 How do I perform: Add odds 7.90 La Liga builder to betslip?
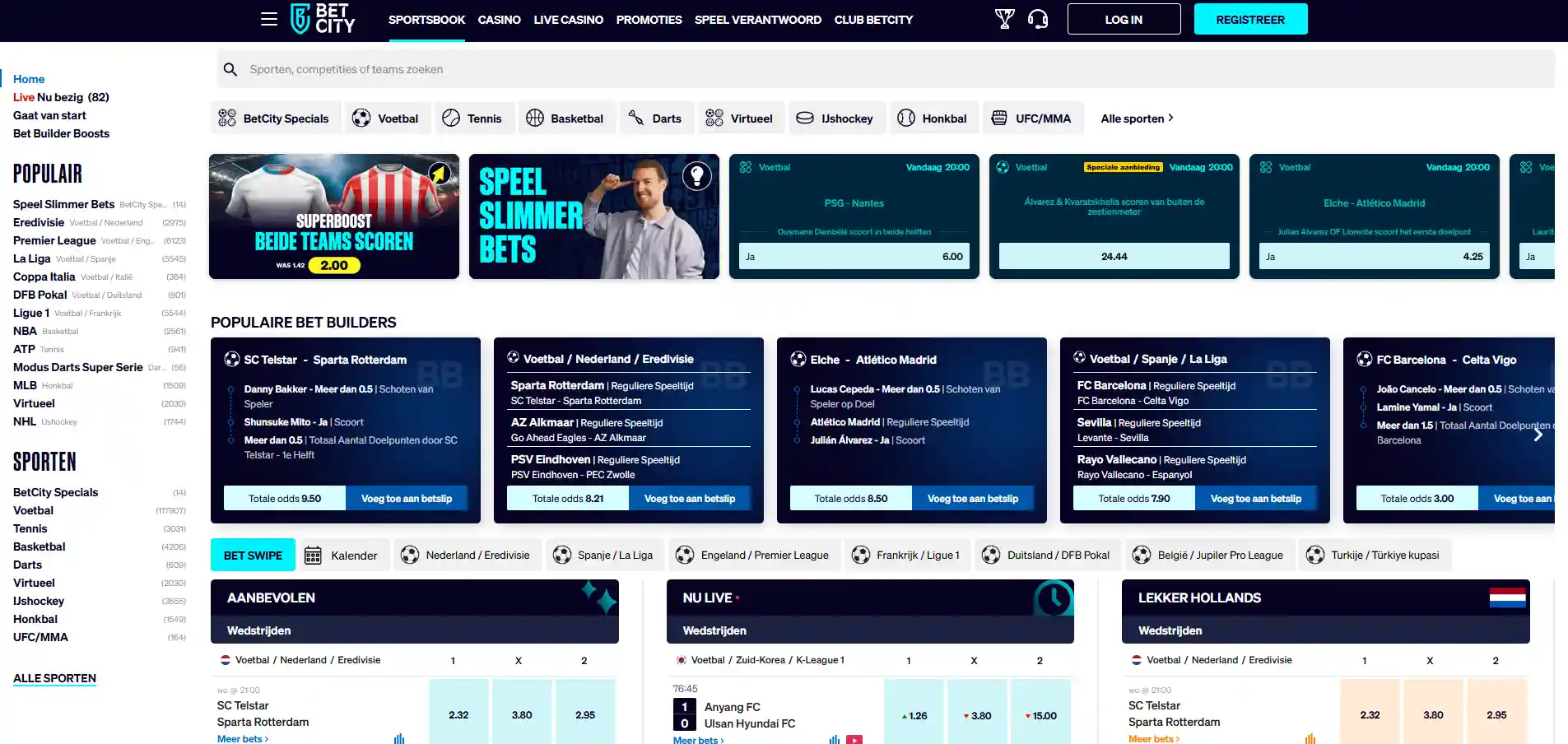(1256, 498)
